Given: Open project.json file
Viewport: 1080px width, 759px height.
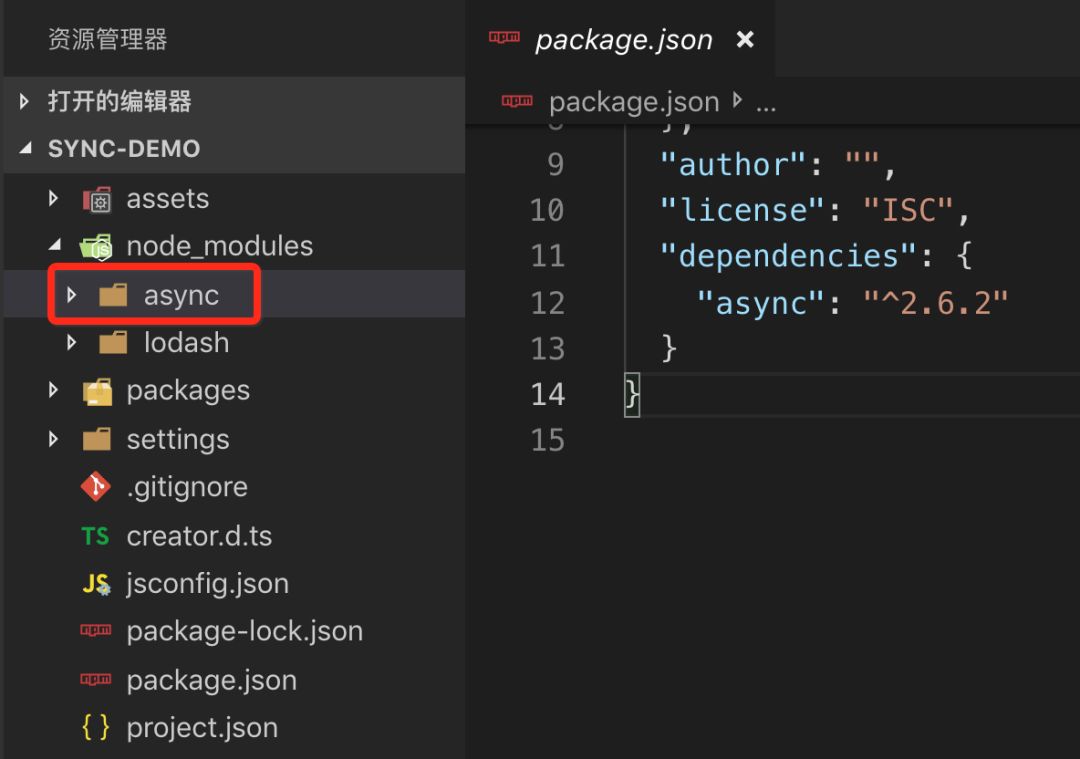Looking at the screenshot, I should (x=202, y=728).
